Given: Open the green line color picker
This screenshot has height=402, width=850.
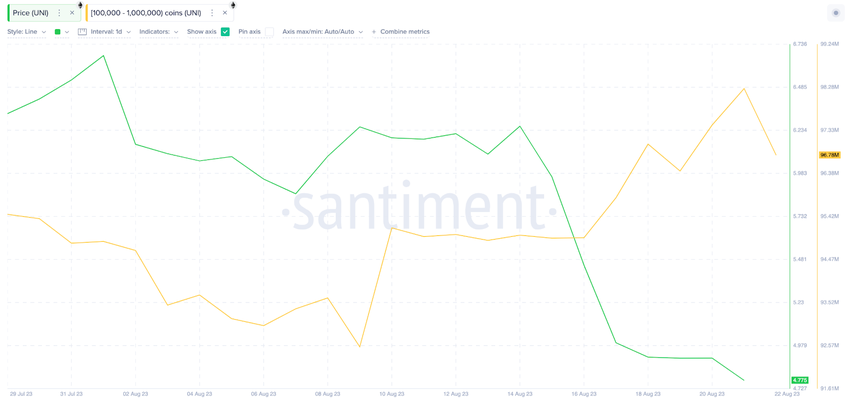Looking at the screenshot, I should click(62, 32).
